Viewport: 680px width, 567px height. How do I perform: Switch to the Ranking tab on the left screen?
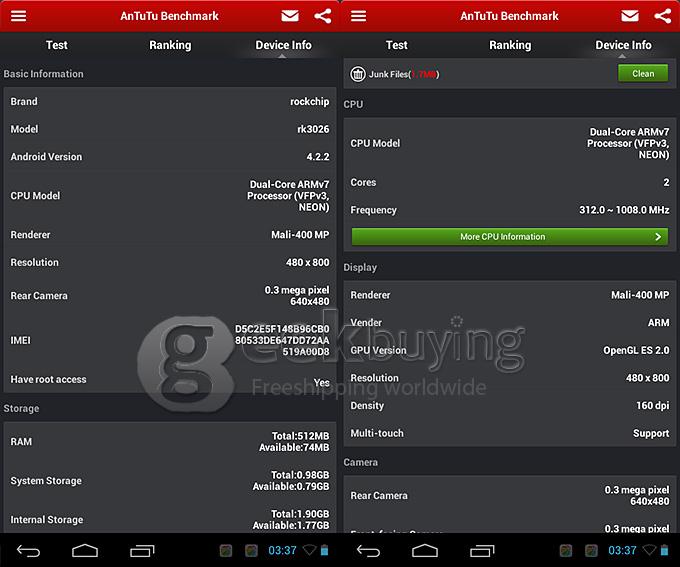tap(170, 45)
